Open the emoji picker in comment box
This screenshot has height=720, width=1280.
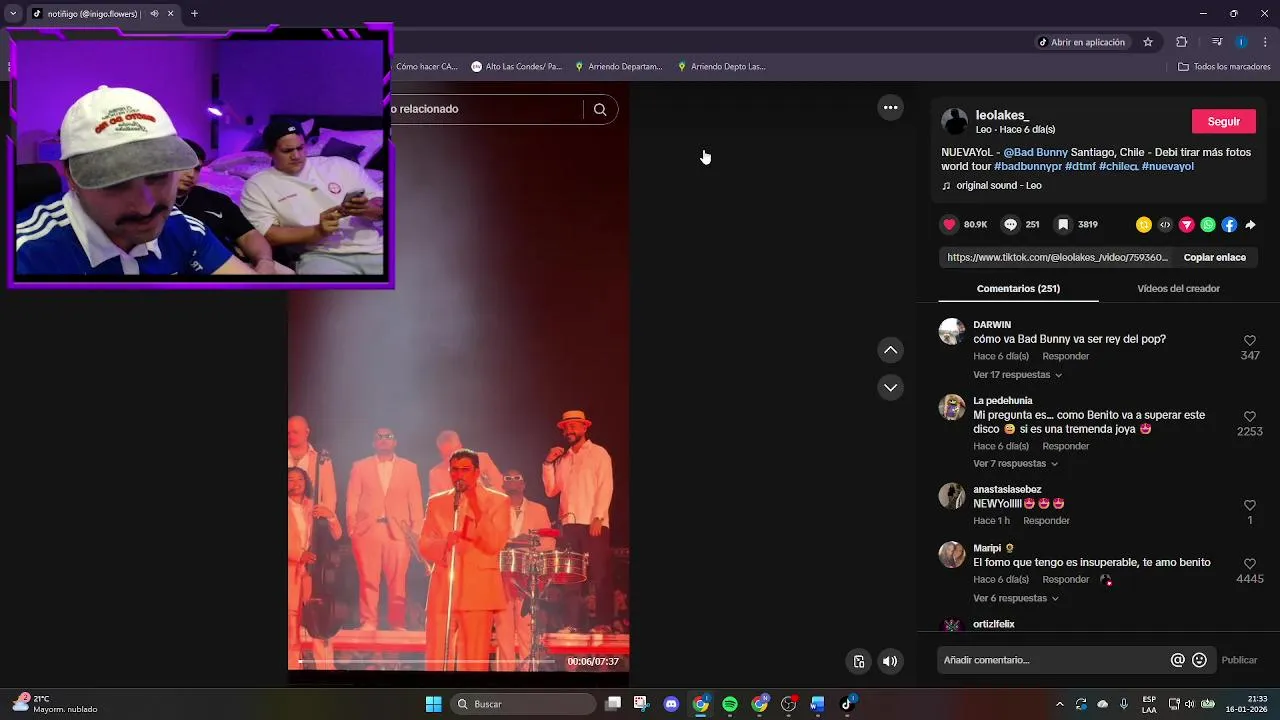(1200, 660)
